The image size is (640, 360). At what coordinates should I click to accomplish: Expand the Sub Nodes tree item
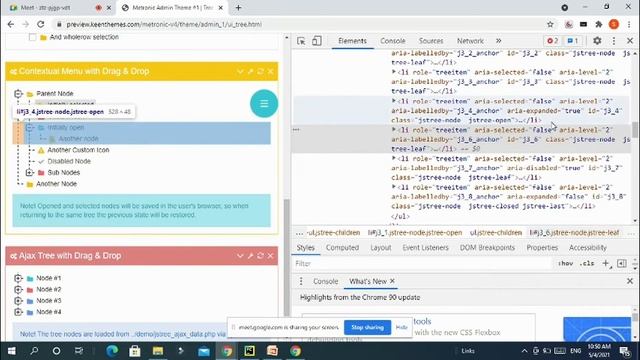point(30,173)
